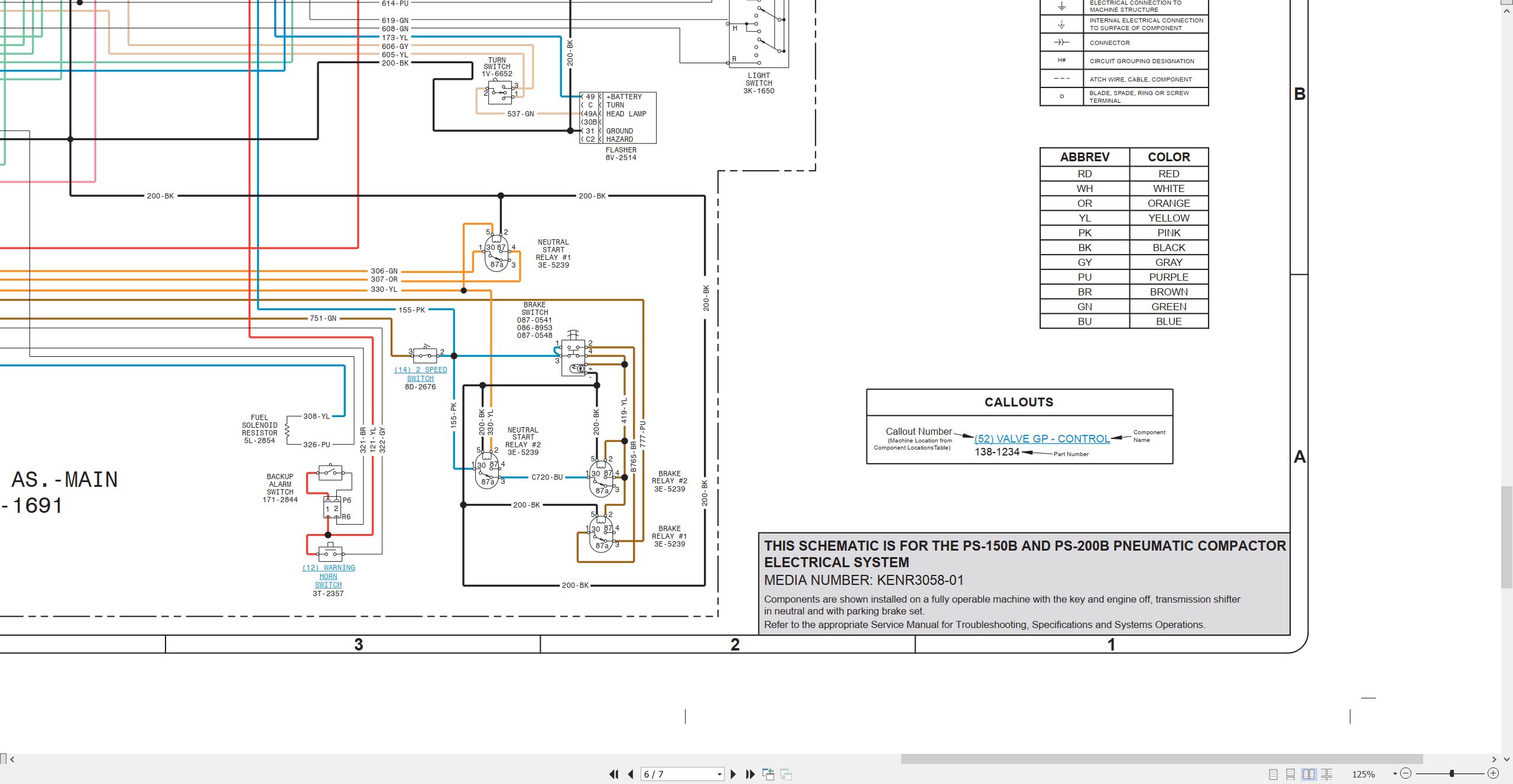Switch to single page view
This screenshot has width=1513, height=784.
point(1273,774)
